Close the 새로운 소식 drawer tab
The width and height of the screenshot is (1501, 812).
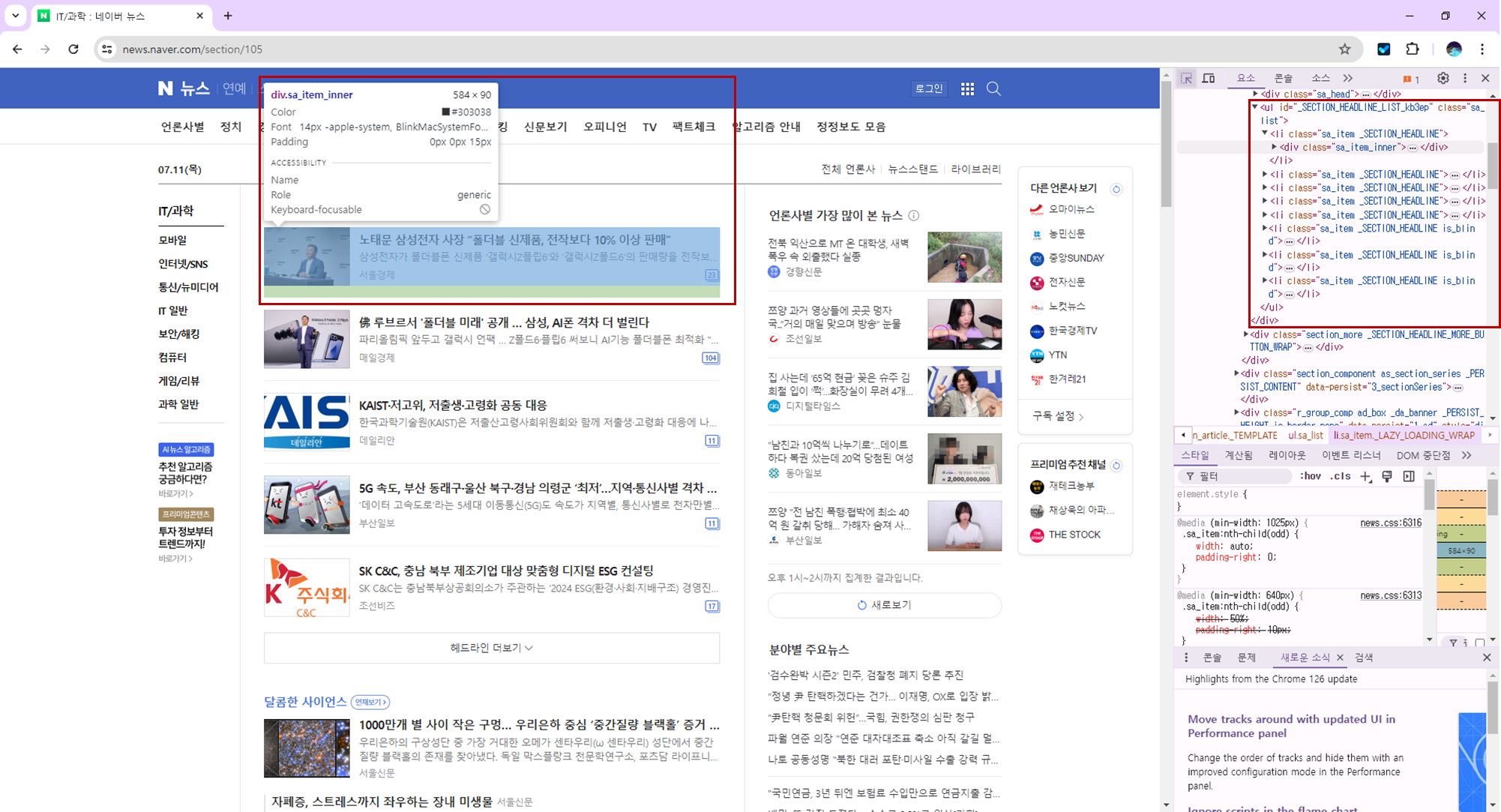[1340, 658]
